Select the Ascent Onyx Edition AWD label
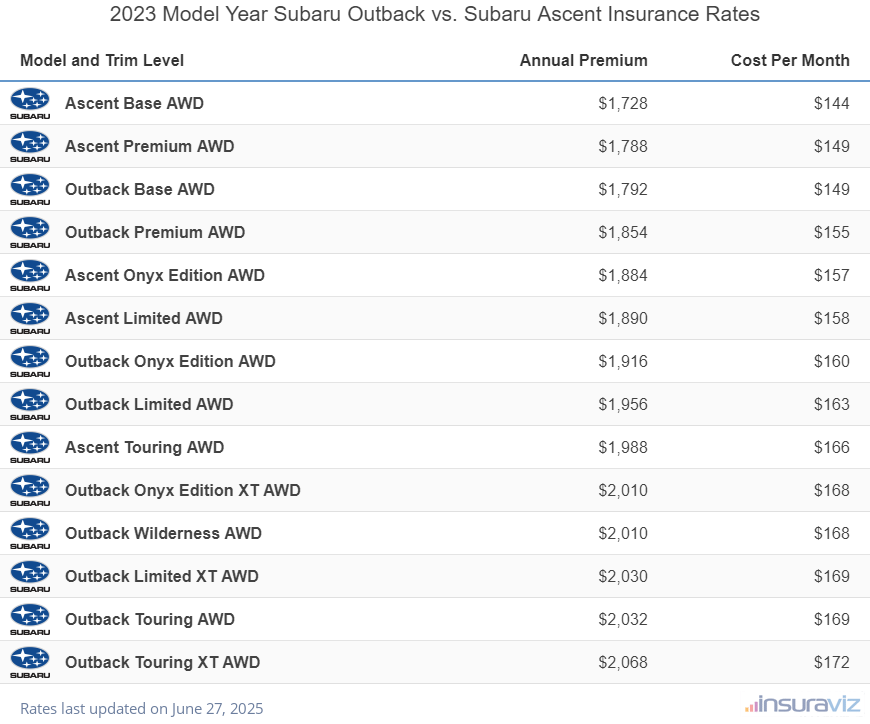870x724 pixels. coord(165,275)
